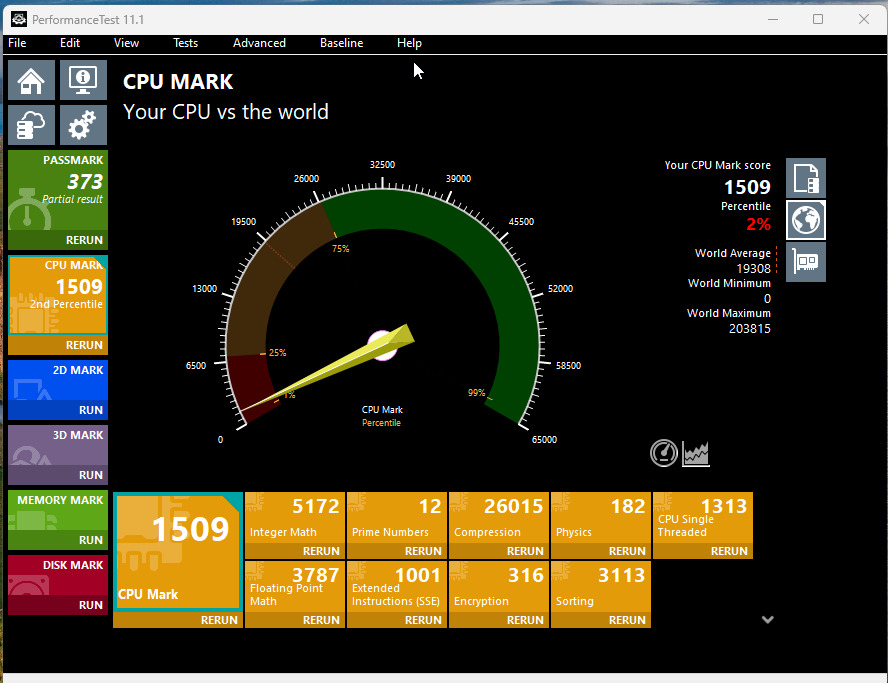
Task: Switch to the gauge dial view icon
Action: pos(663,453)
